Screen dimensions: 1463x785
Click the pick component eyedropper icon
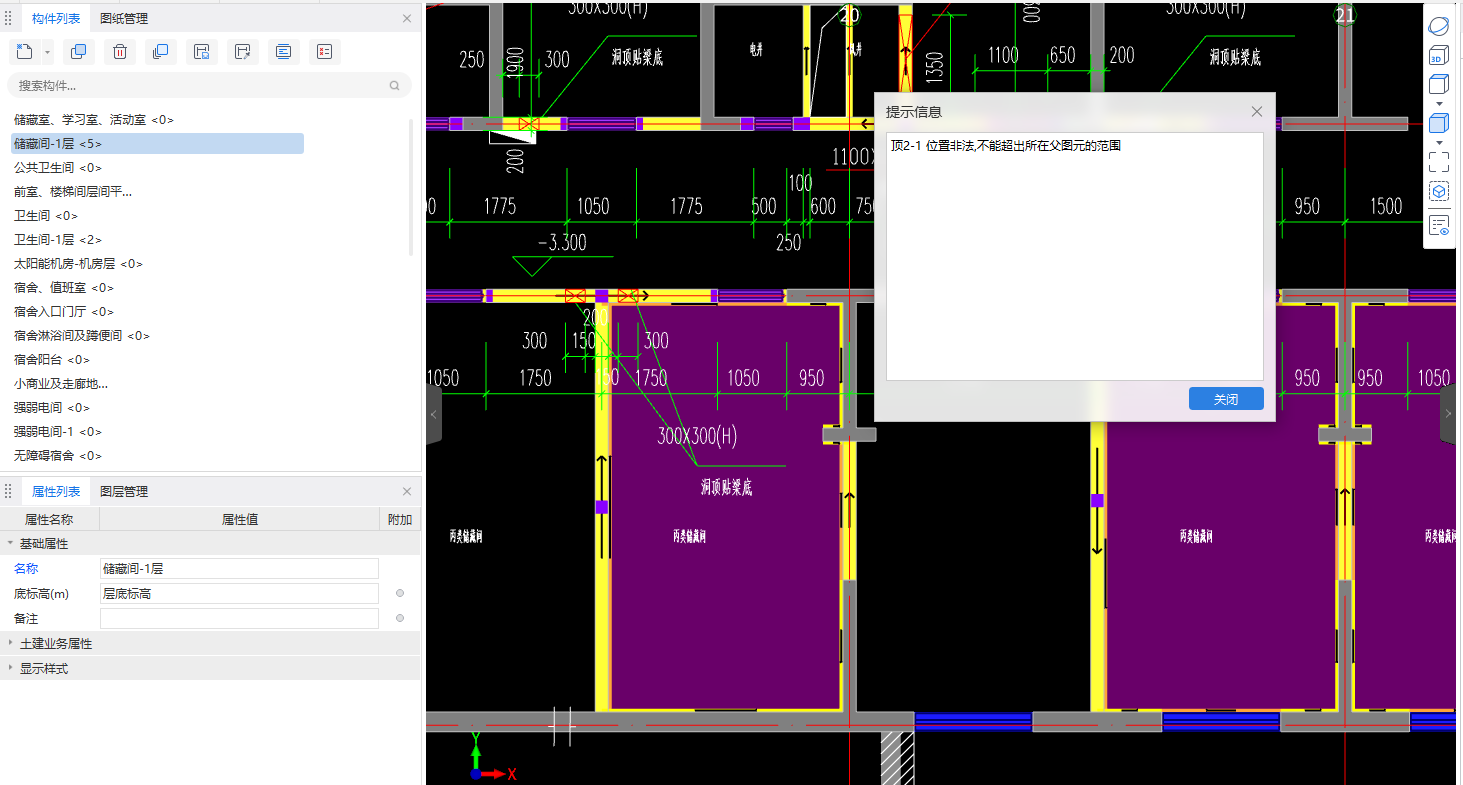coord(242,52)
